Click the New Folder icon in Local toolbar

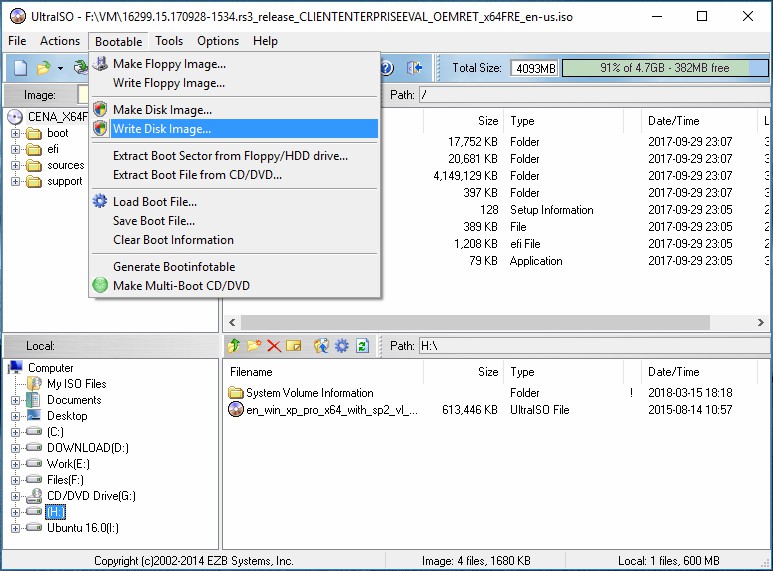coord(254,346)
